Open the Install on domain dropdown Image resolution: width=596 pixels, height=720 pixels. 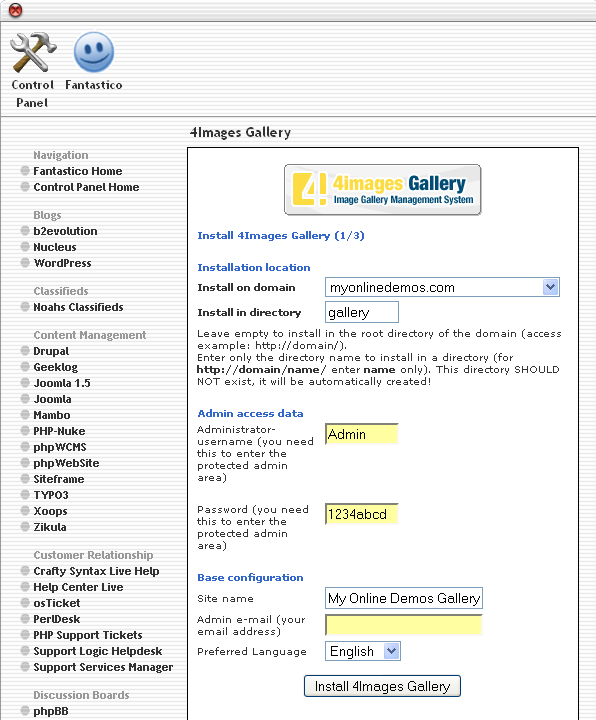click(x=442, y=287)
